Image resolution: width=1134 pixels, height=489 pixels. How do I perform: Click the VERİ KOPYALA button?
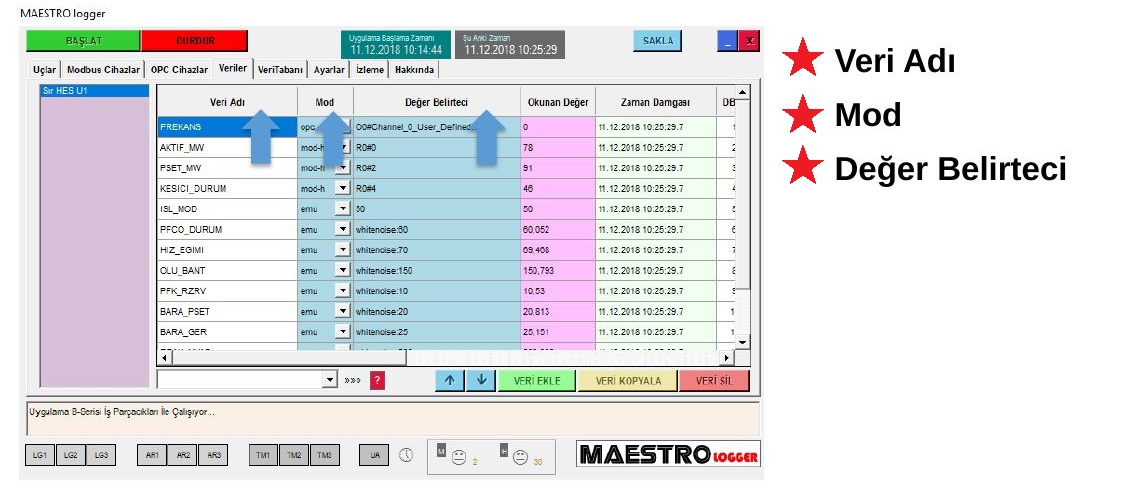point(628,380)
